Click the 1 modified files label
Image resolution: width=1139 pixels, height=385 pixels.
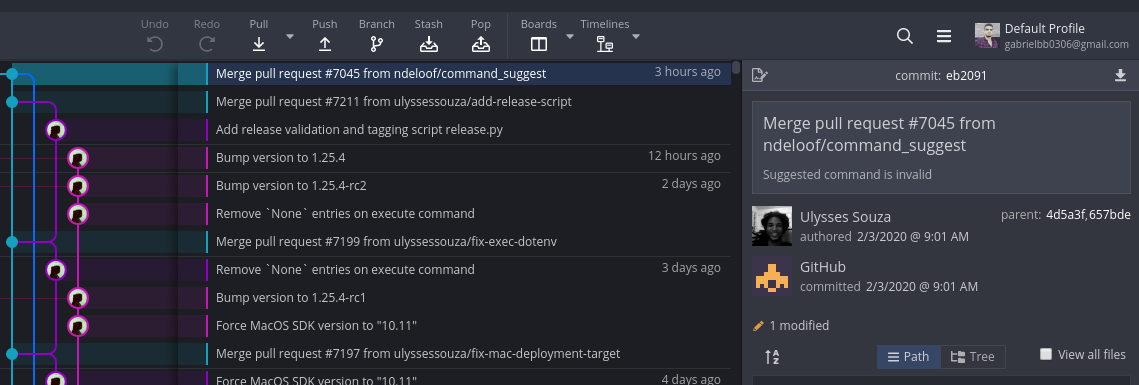(x=799, y=325)
